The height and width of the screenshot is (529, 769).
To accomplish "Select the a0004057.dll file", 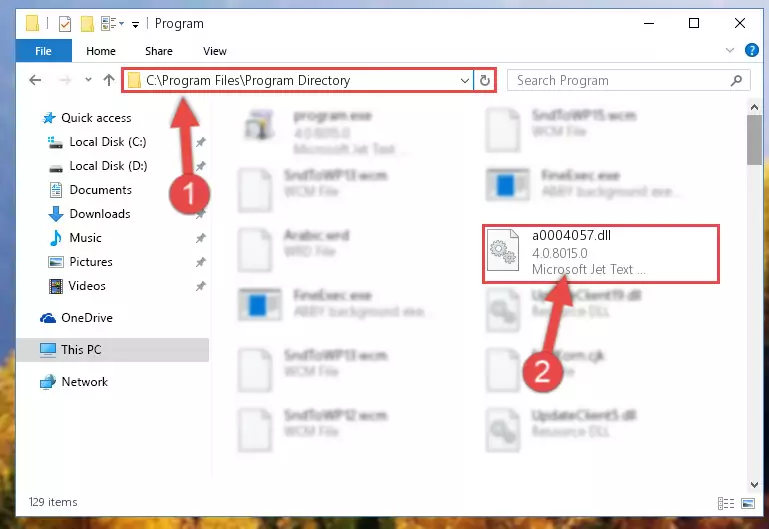I will 601,253.
